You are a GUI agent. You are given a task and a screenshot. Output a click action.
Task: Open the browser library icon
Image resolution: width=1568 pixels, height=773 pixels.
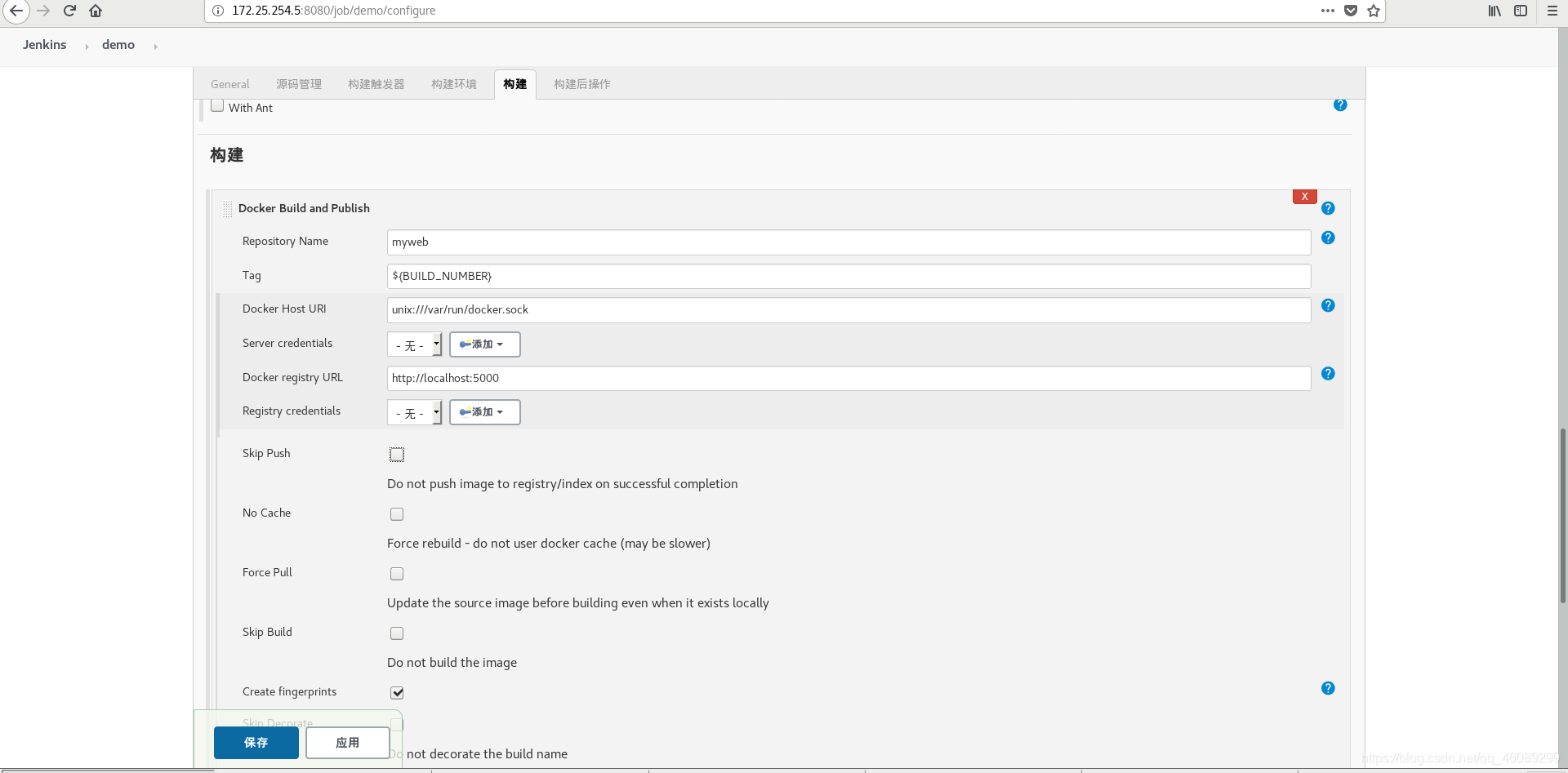click(x=1494, y=11)
